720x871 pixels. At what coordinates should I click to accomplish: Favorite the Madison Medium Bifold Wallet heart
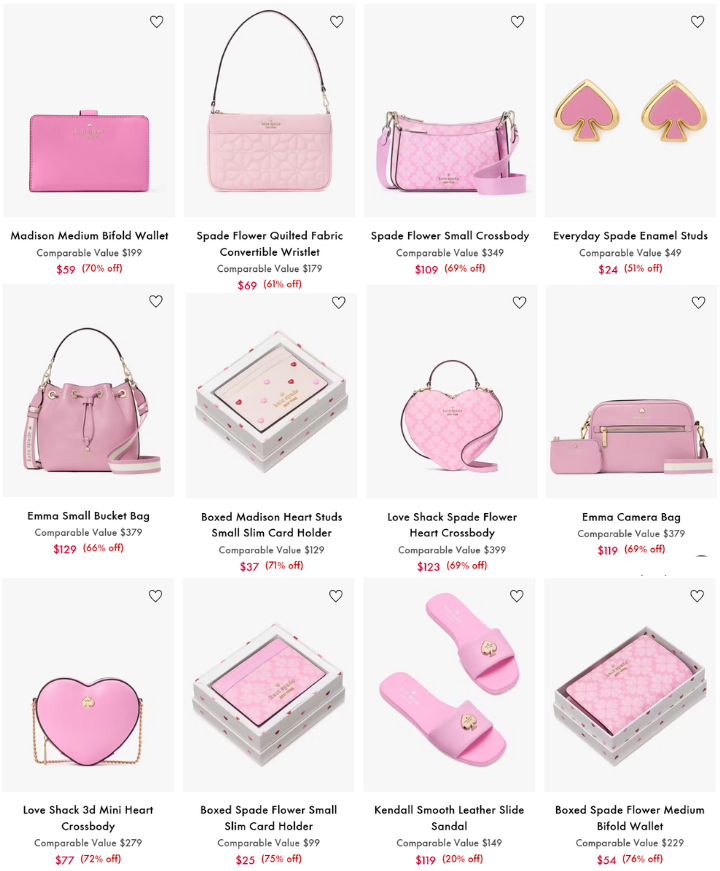(x=157, y=22)
